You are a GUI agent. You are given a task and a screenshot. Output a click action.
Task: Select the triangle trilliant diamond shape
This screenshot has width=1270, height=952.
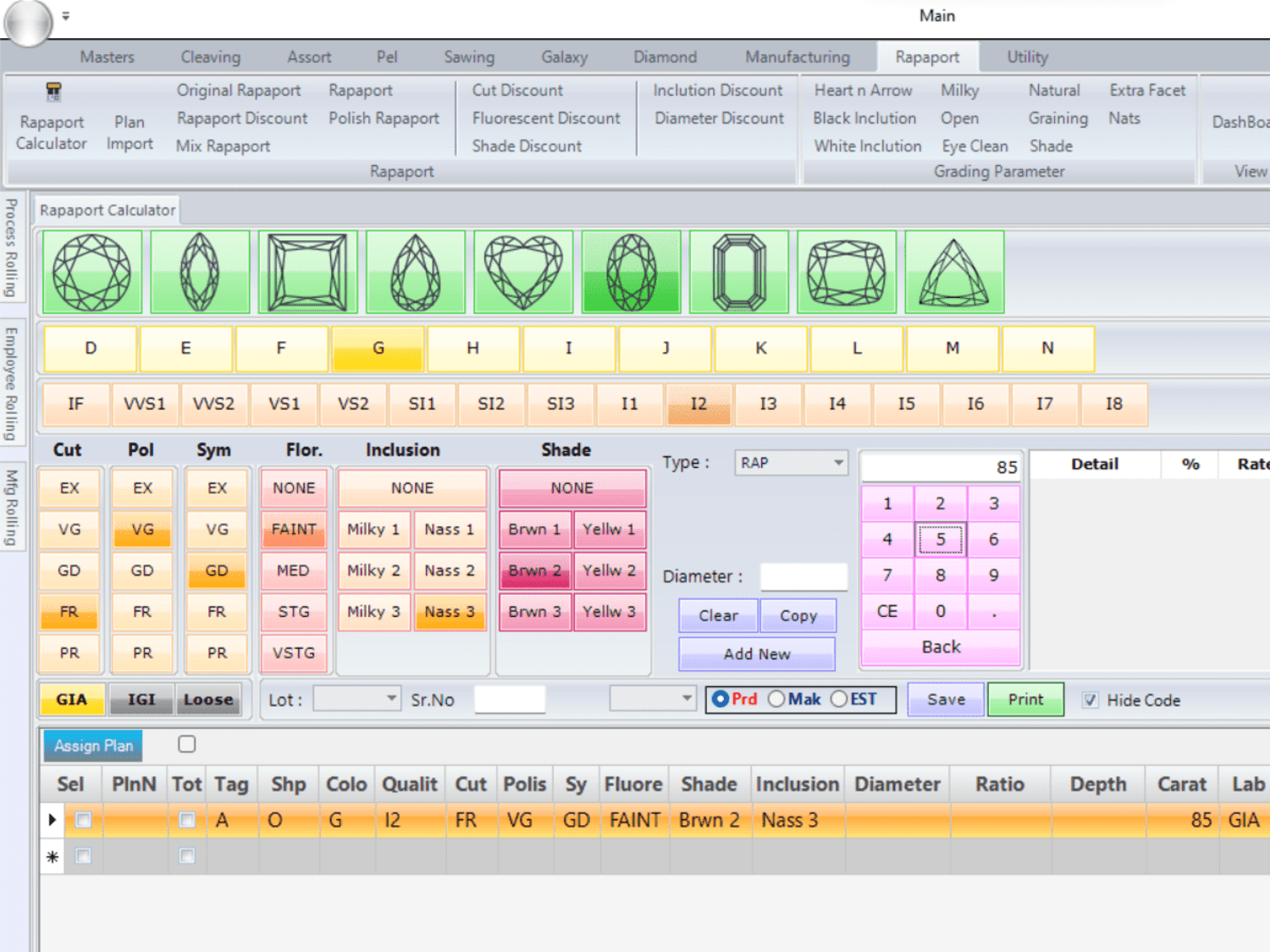click(954, 272)
